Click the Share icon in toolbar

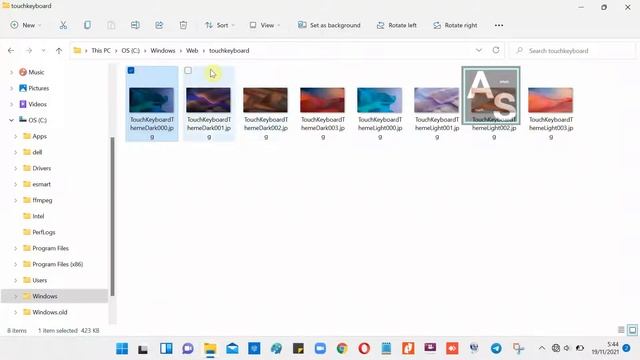pyautogui.click(x=159, y=25)
